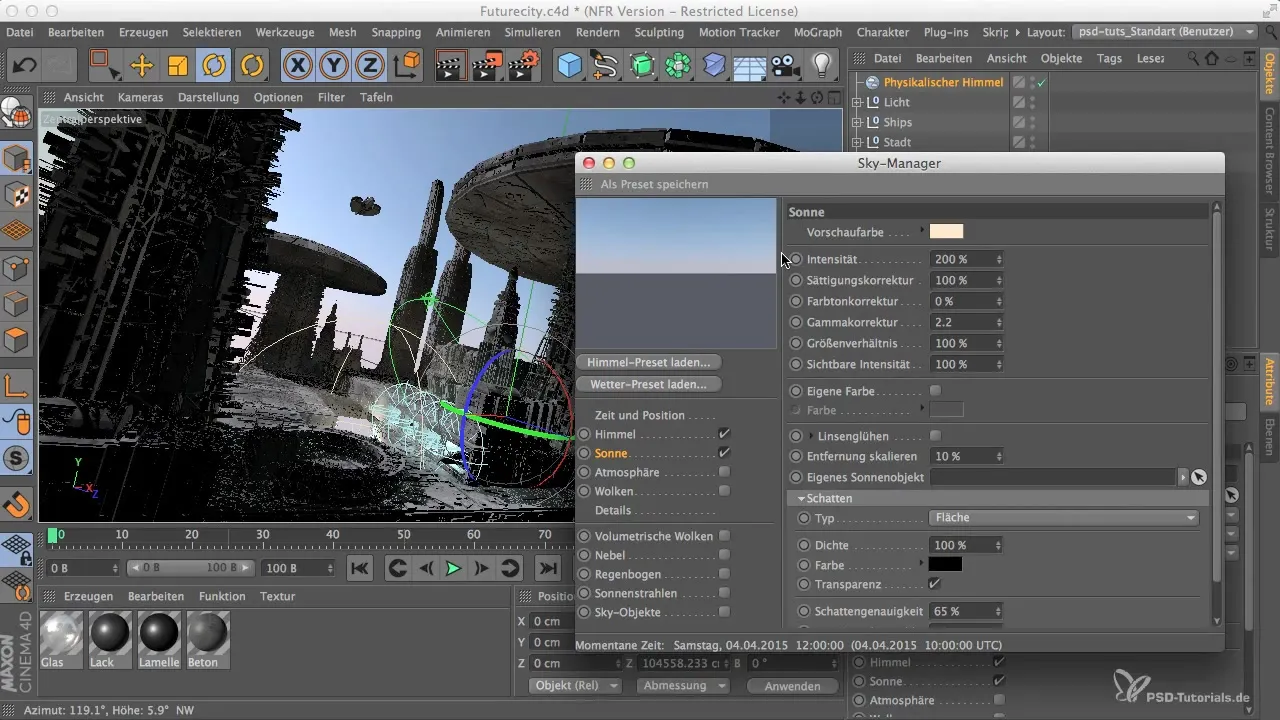This screenshot has height=720, width=1280.
Task: Open Objekt (Rel) dropdown
Action: (574, 686)
